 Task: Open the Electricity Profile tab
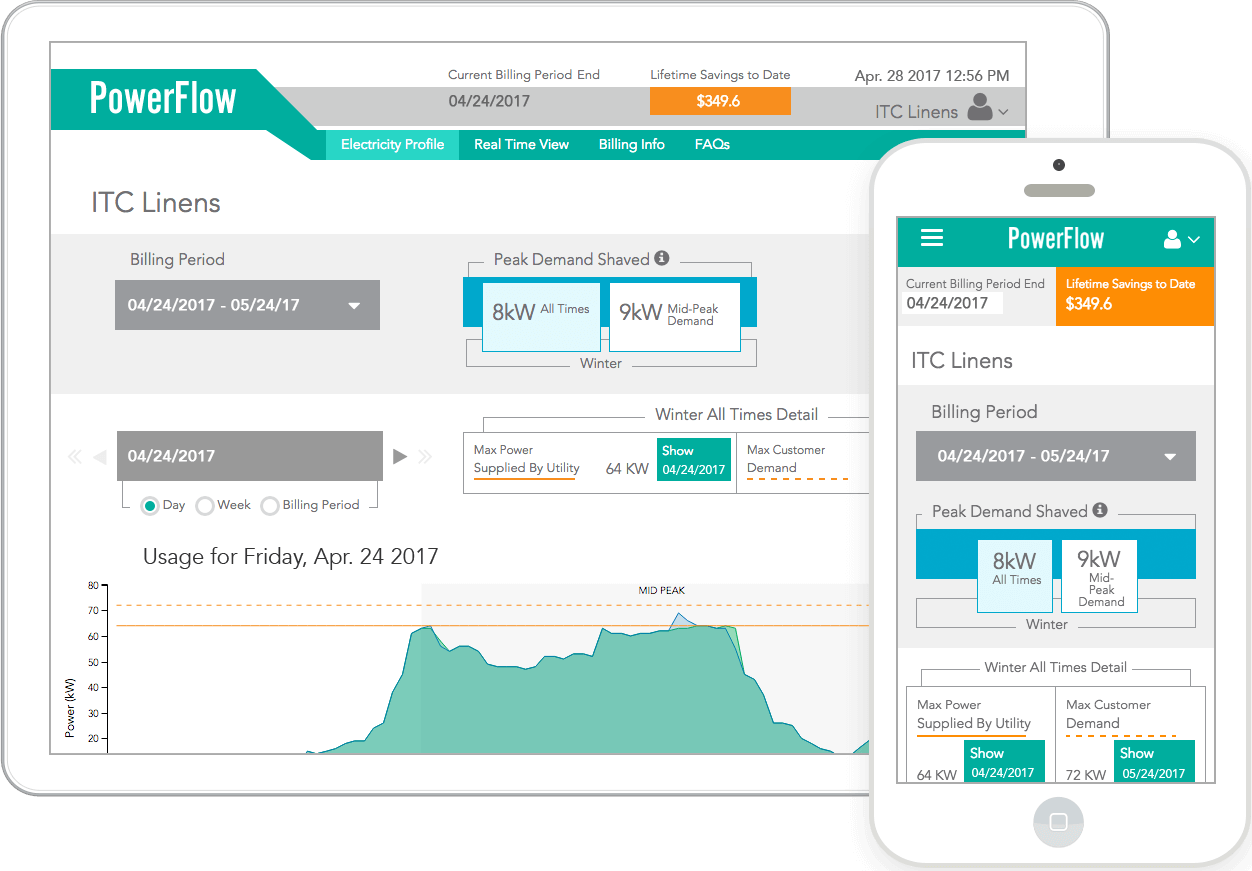pos(392,145)
